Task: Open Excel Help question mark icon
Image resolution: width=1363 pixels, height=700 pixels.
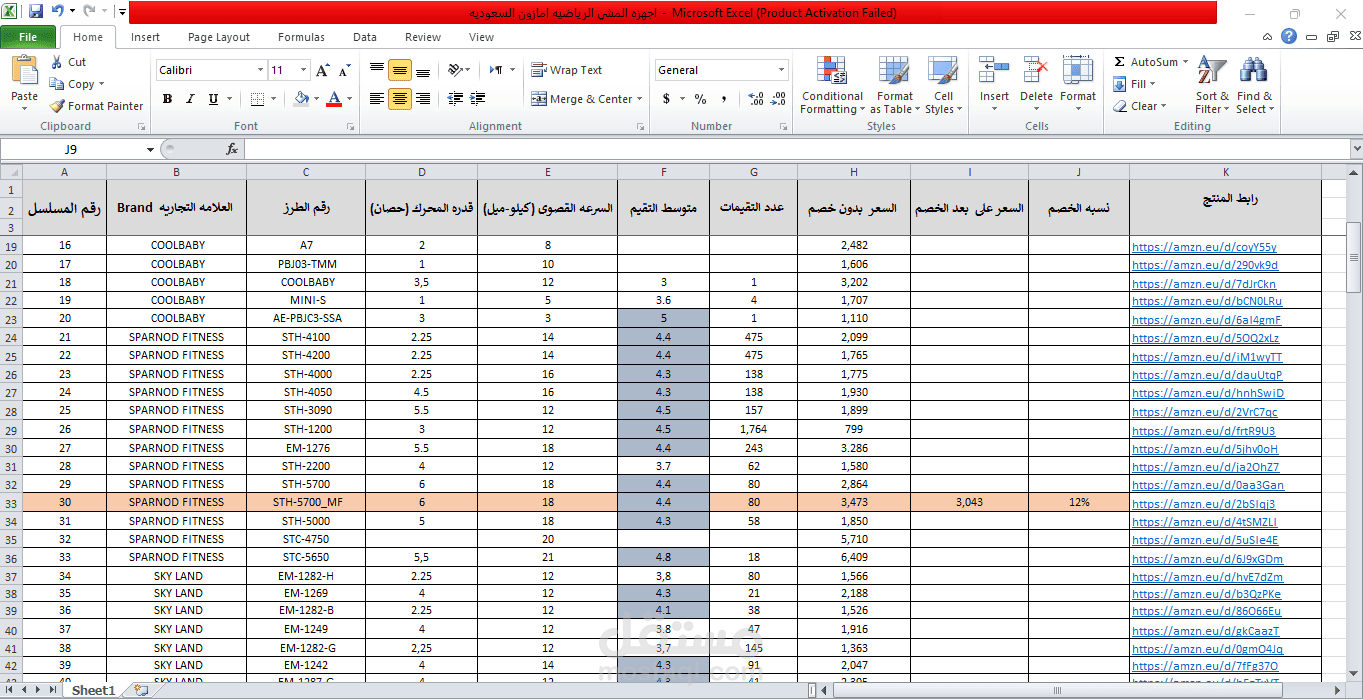Action: click(x=1289, y=37)
